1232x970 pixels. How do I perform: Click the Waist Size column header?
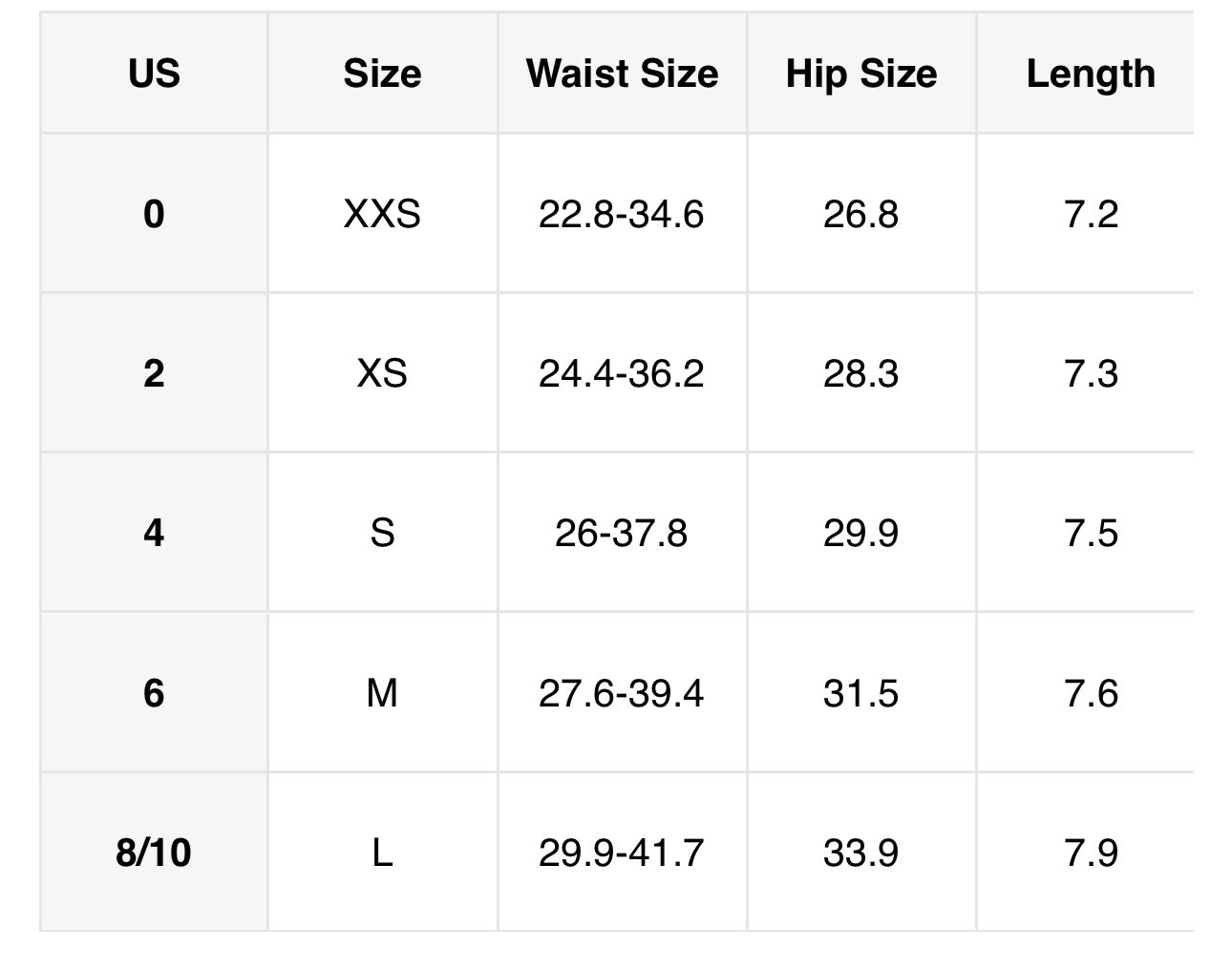click(622, 74)
